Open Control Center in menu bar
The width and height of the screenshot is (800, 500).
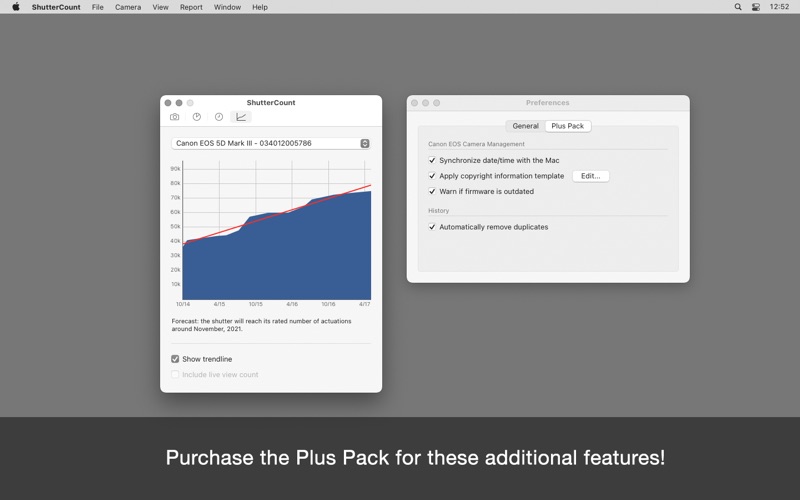pos(756,7)
